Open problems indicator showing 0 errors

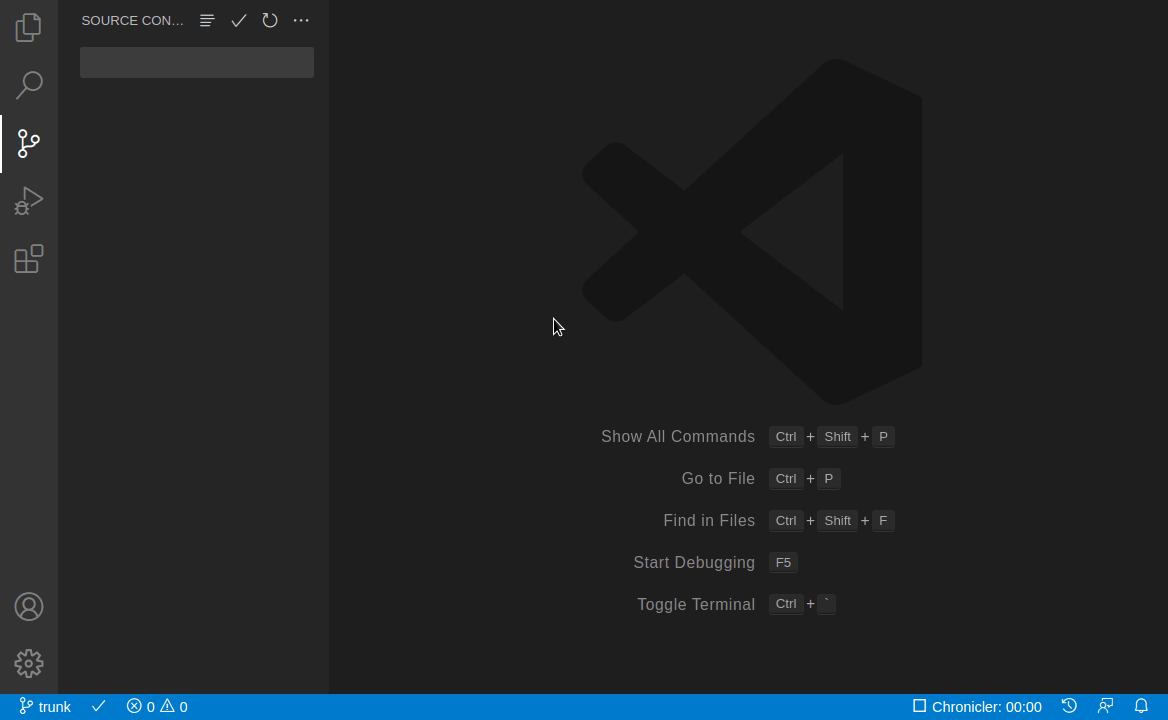pos(157,707)
